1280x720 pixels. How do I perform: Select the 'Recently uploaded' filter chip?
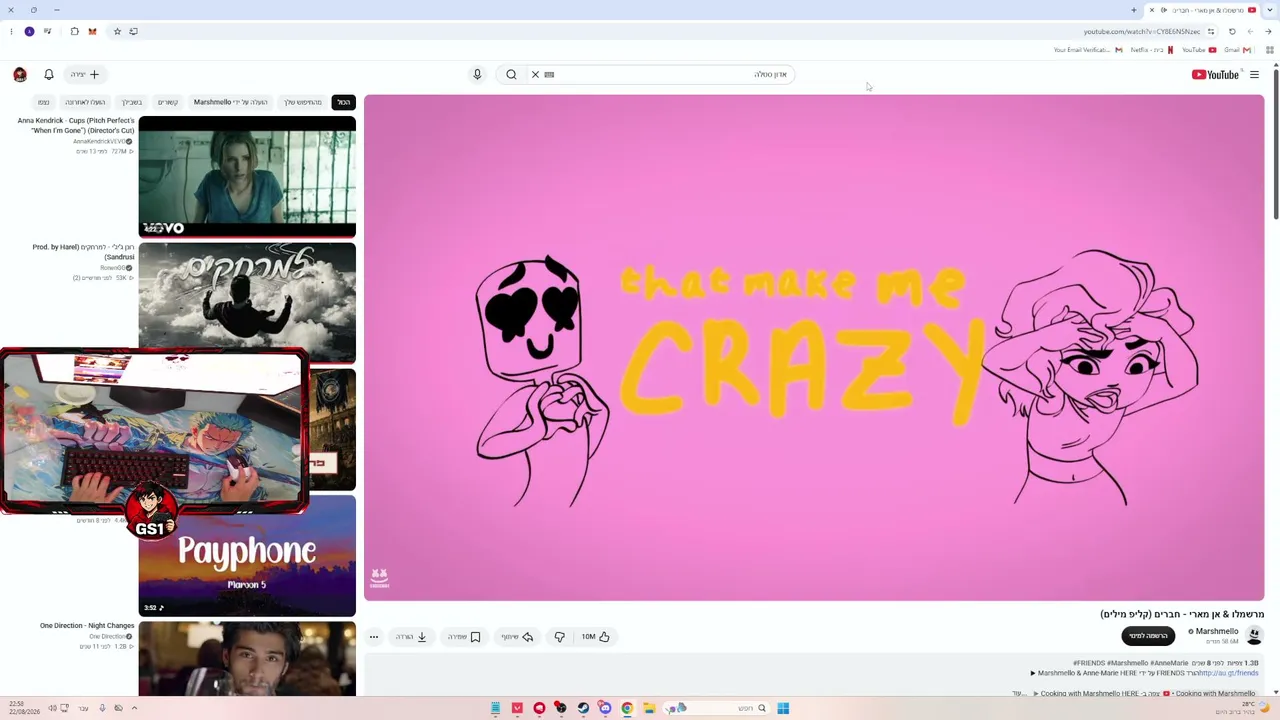[85, 102]
